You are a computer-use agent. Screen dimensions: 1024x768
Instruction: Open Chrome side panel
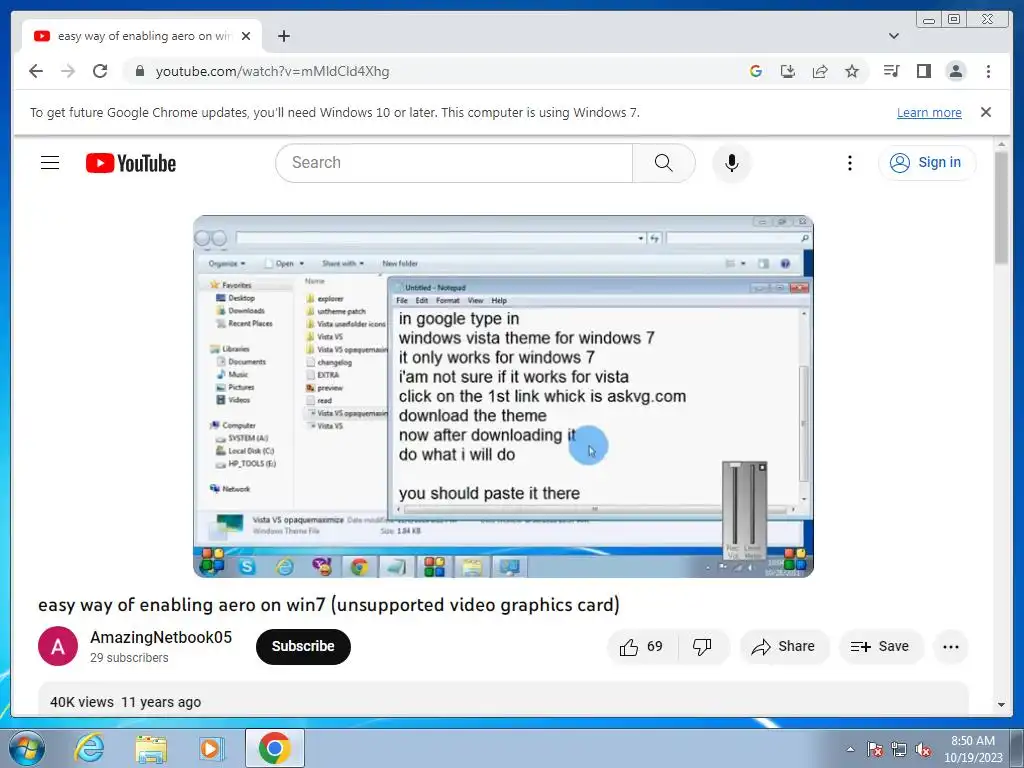pos(923,71)
